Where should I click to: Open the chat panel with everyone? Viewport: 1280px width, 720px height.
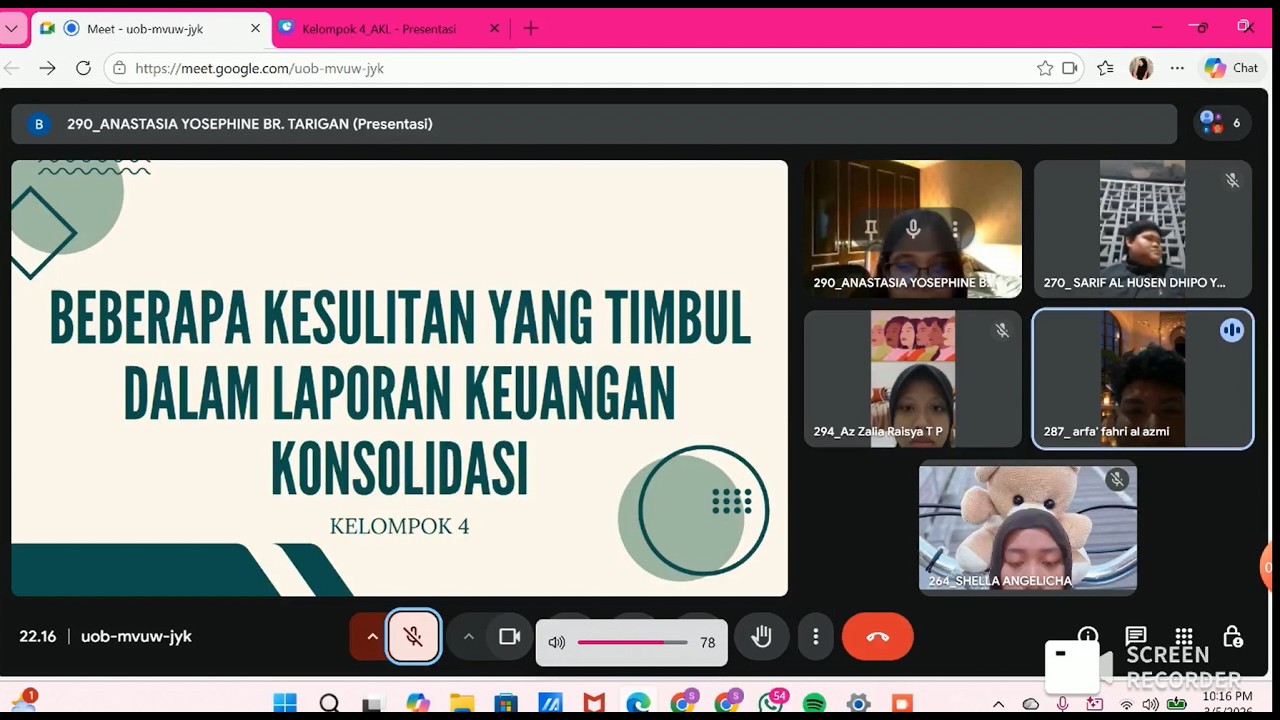1136,636
